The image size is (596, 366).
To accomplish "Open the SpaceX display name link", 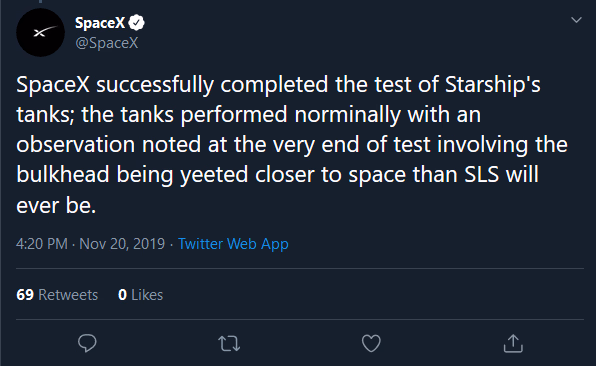I will pyautogui.click(x=100, y=23).
